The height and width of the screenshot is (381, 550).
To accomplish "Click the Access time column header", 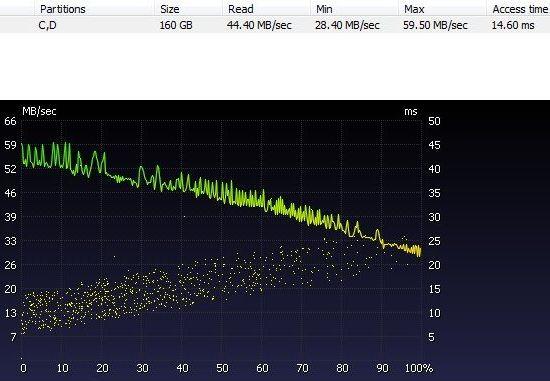I will click(518, 8).
